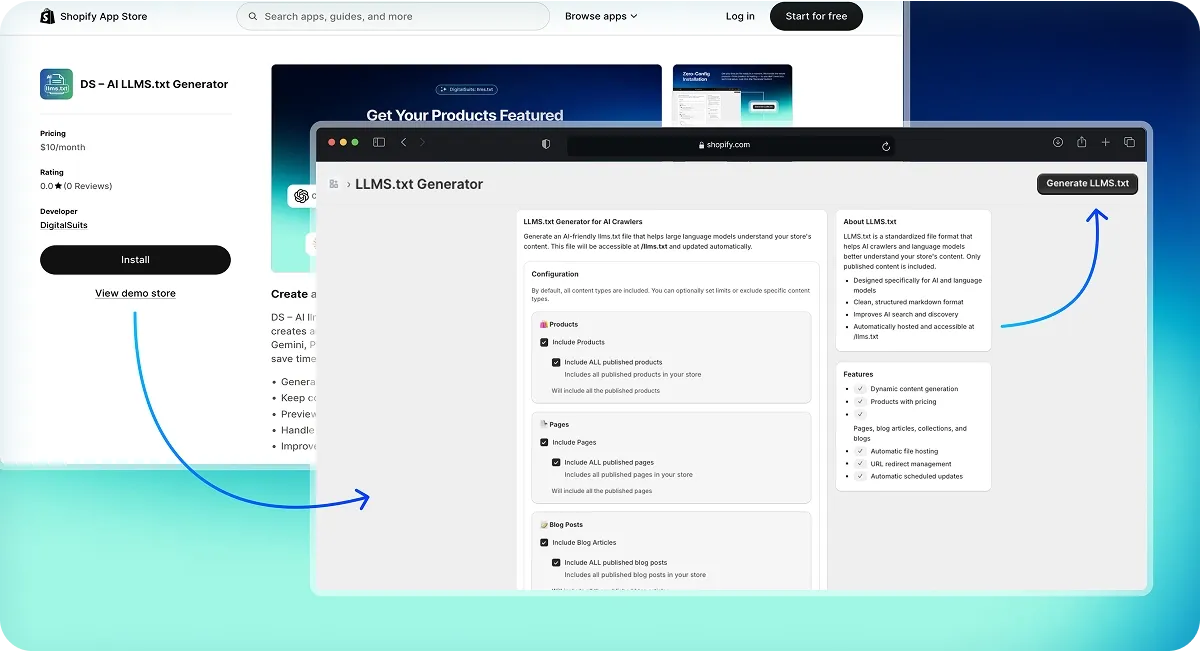Uncheck the Include Products checkbox
The width and height of the screenshot is (1200, 651).
(x=544, y=342)
